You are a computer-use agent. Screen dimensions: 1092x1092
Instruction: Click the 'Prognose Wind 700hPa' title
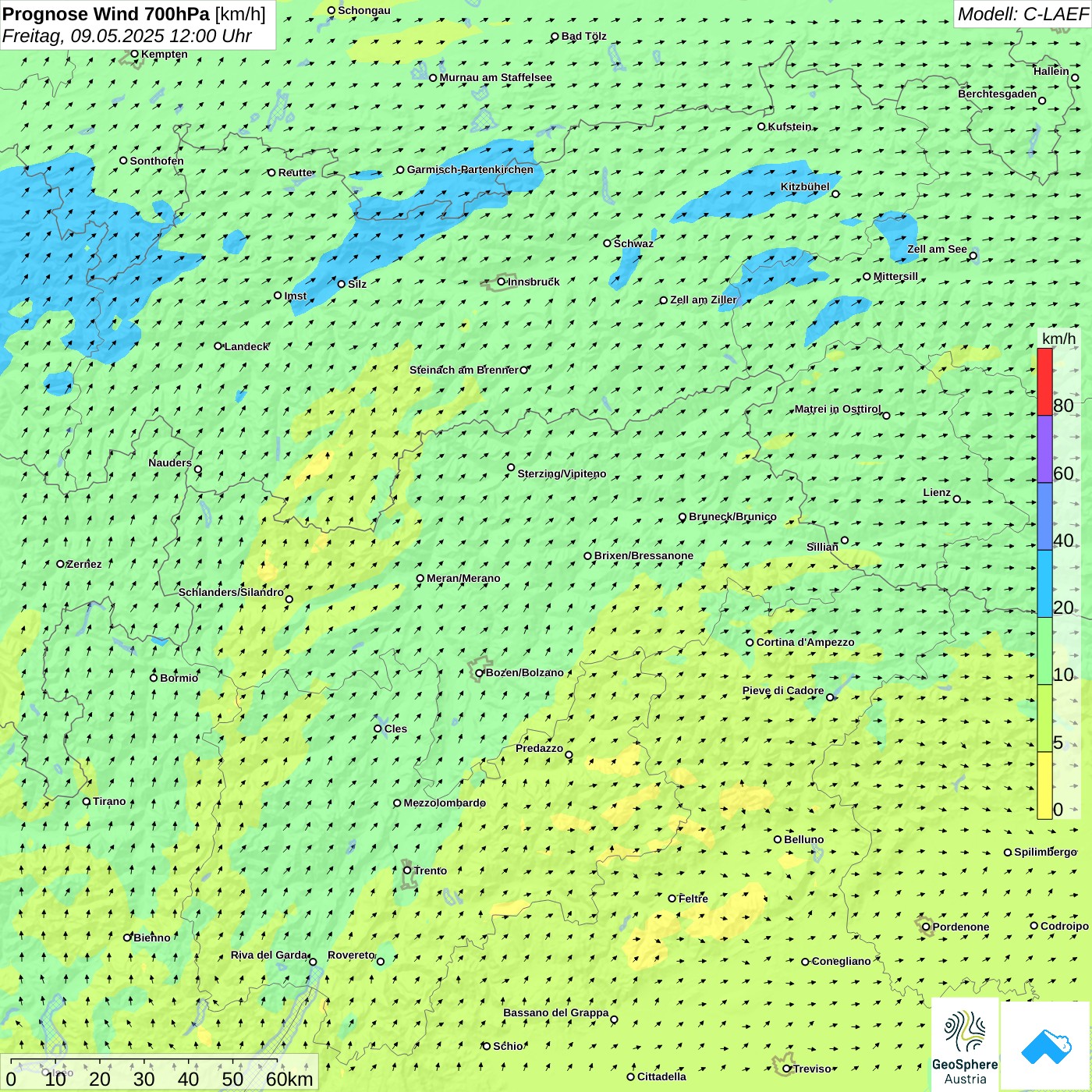pyautogui.click(x=106, y=14)
